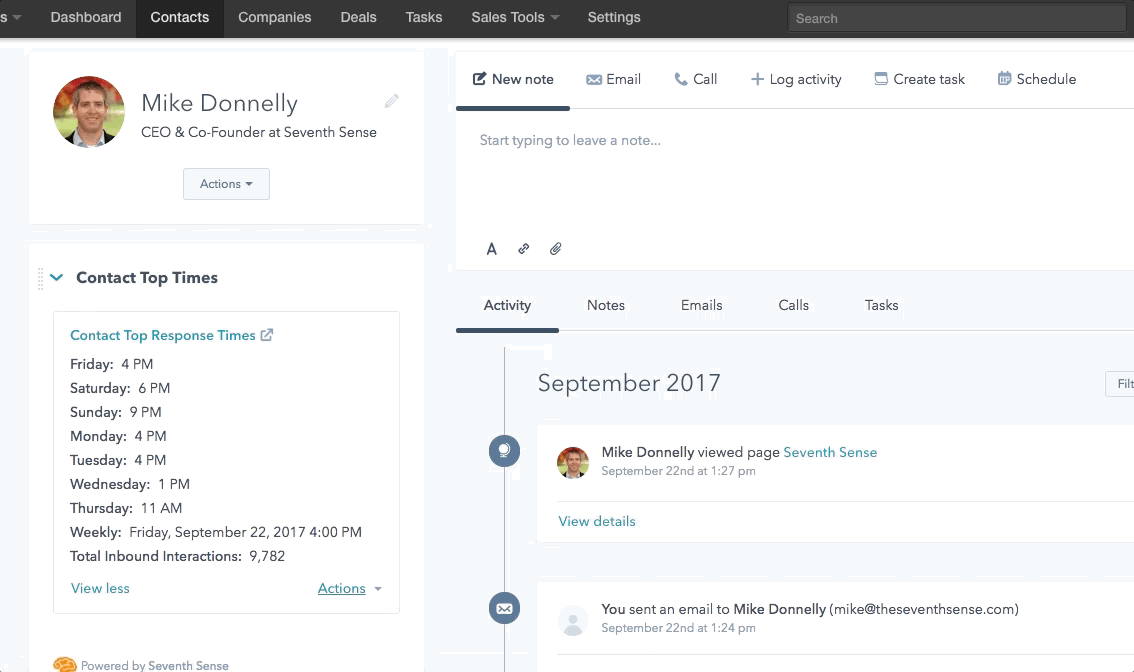Open external link icon next to Contact Top Response Times

pyautogui.click(x=267, y=335)
